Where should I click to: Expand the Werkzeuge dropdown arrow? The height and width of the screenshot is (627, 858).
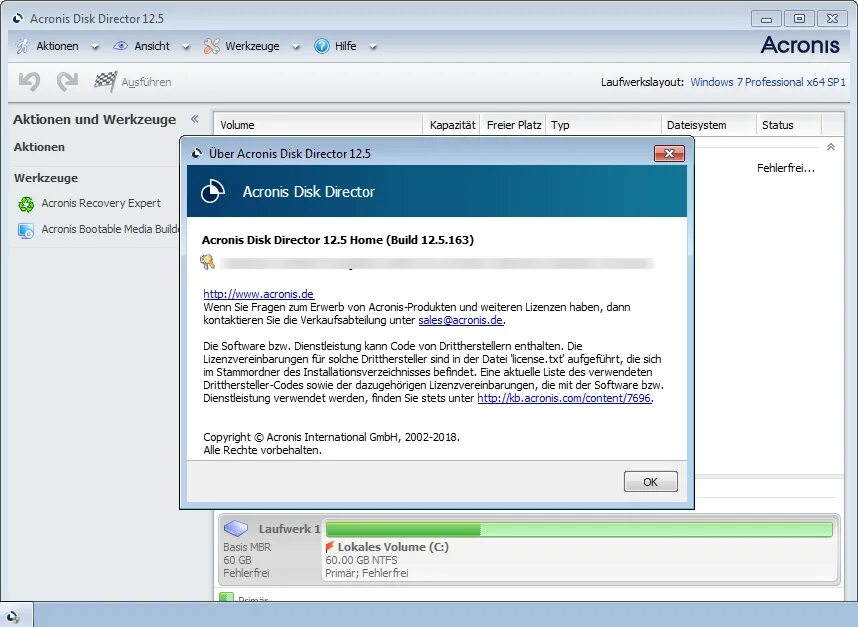tap(295, 47)
